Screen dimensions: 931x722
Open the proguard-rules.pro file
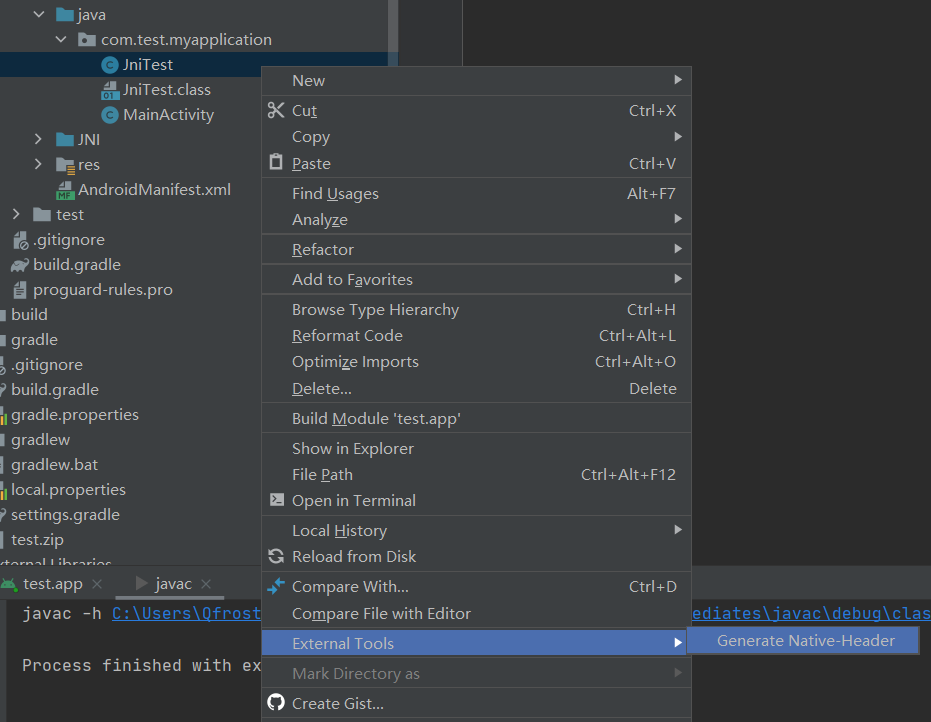102,290
